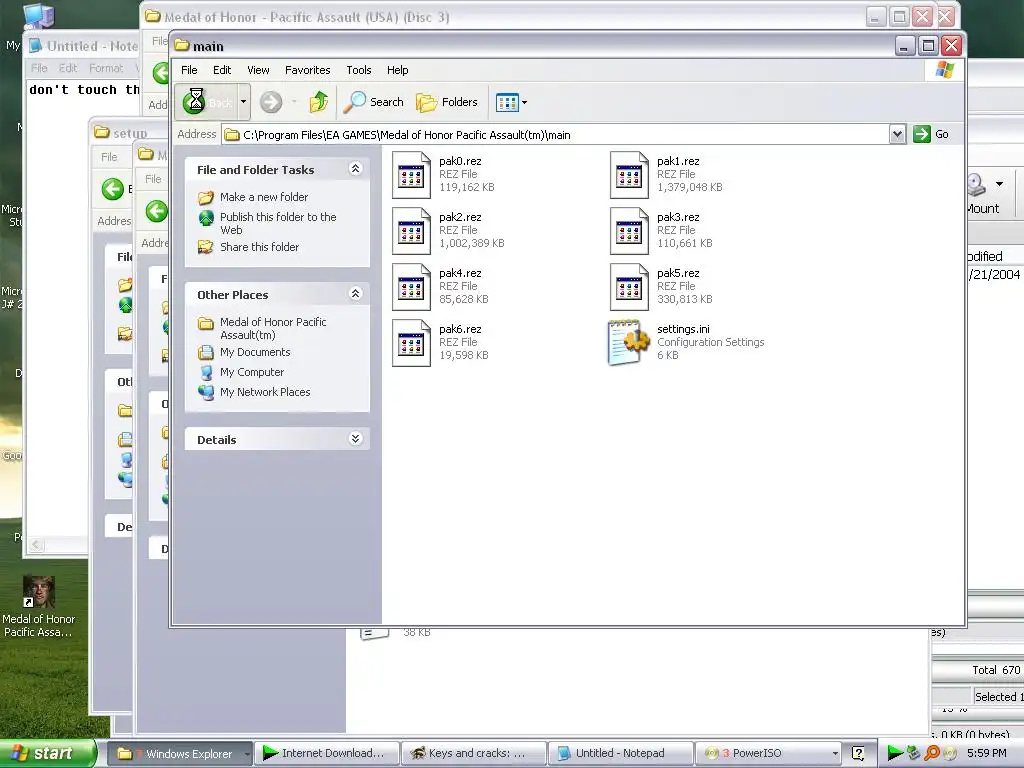
Task: Open the pak0.rez file icon
Action: click(411, 175)
